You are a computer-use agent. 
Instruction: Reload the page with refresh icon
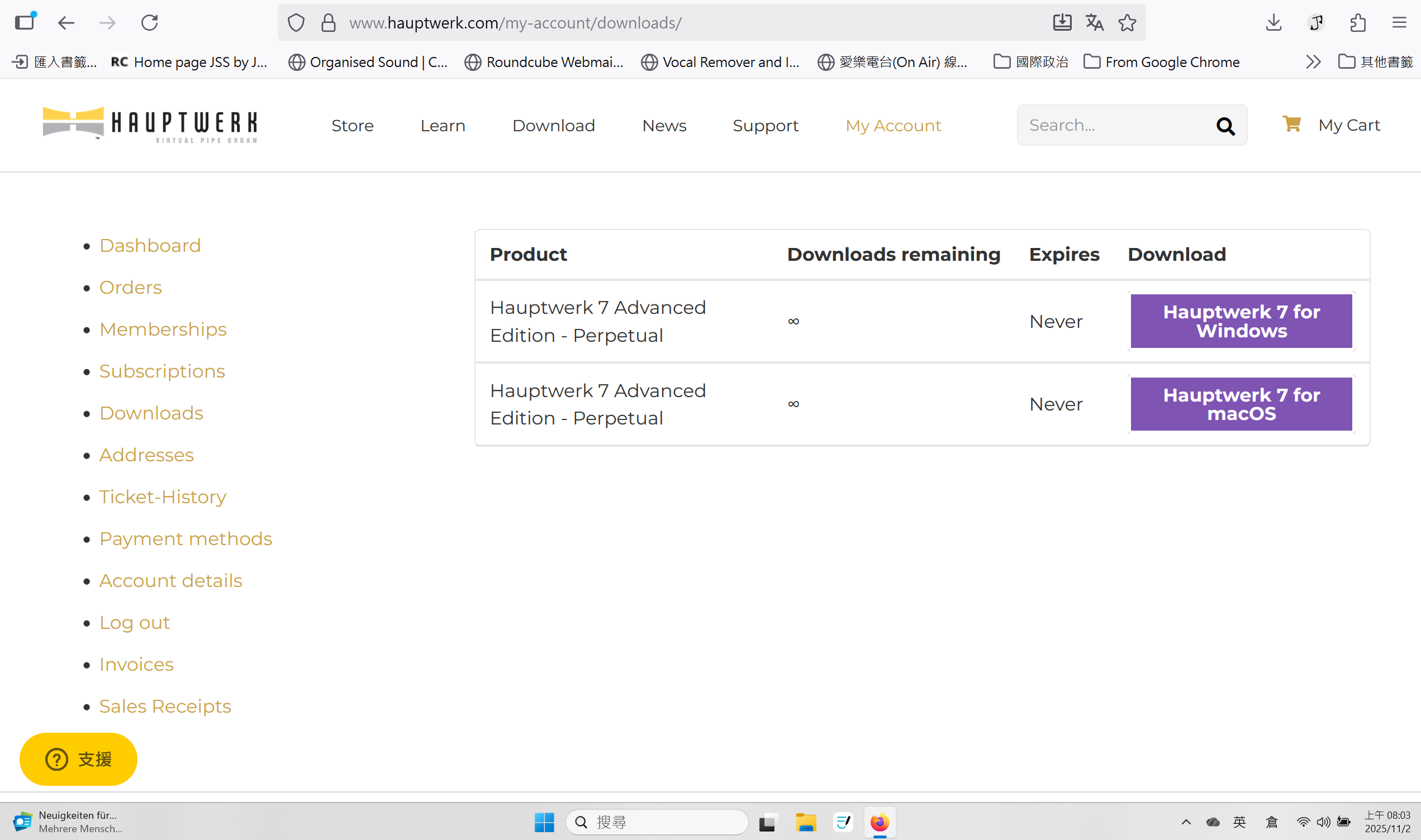[149, 23]
